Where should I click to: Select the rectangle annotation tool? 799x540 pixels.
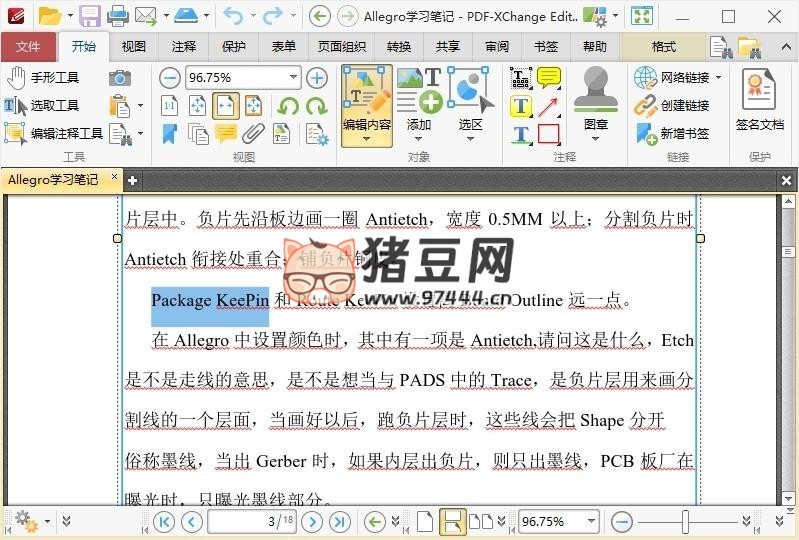[549, 134]
